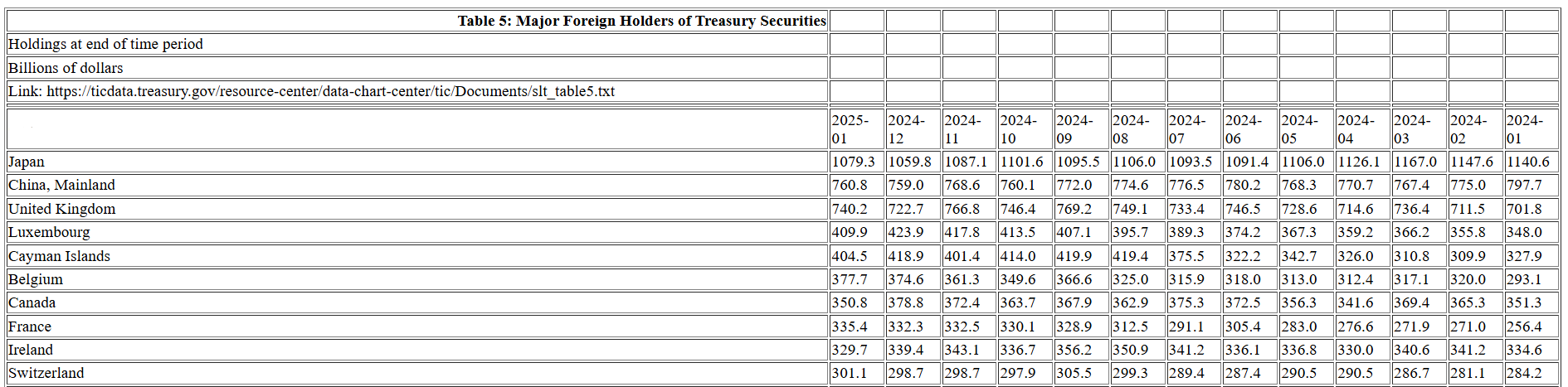Image resolution: width=1568 pixels, height=387 pixels.
Task: Click the Table 5 title heading
Action: coord(641,21)
